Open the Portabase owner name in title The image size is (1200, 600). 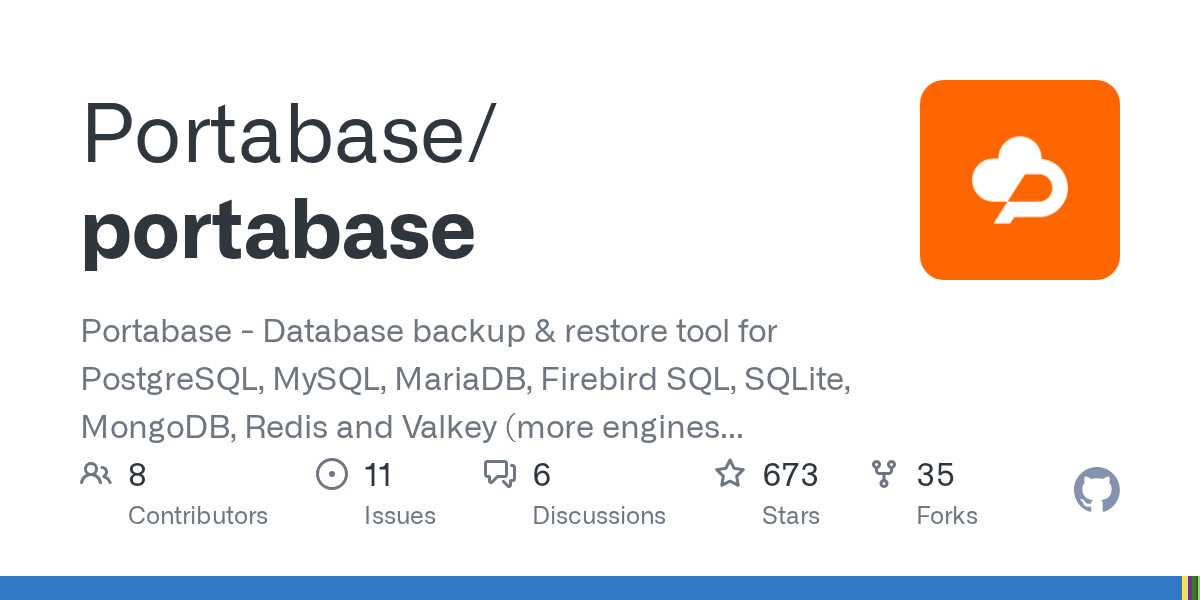click(x=277, y=133)
